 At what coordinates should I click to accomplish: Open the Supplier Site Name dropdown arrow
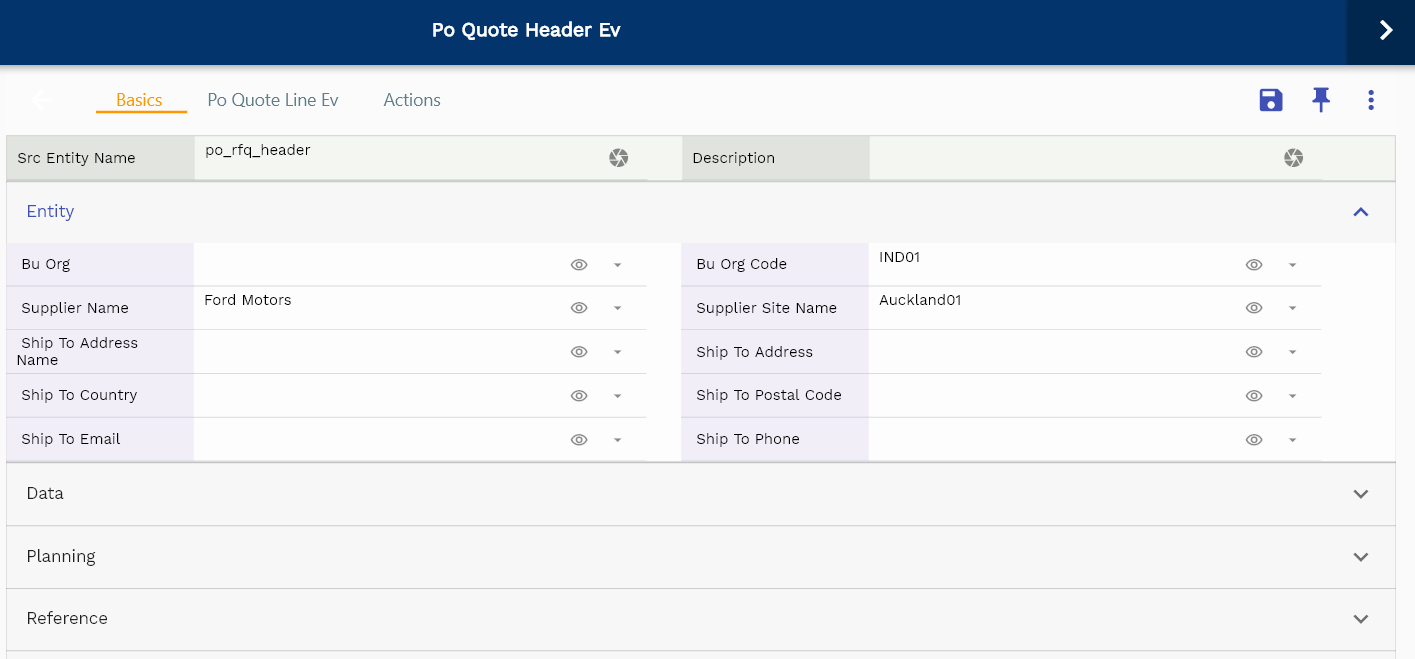[1292, 308]
